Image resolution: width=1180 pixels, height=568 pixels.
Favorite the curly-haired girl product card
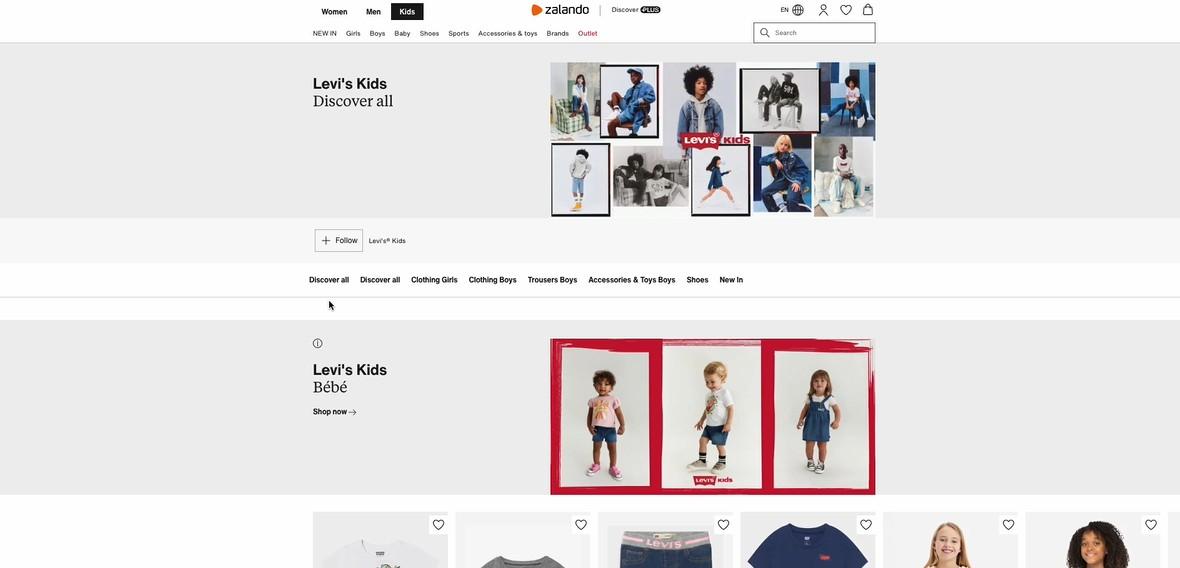coord(1151,524)
